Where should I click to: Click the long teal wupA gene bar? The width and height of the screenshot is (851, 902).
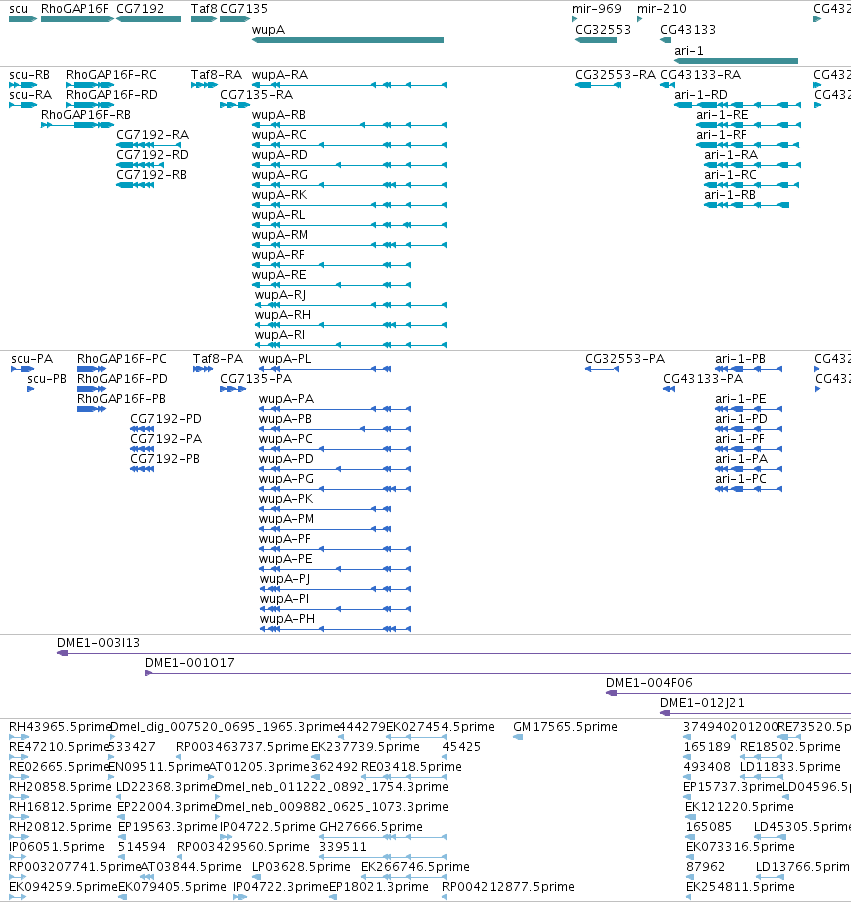pyautogui.click(x=348, y=40)
